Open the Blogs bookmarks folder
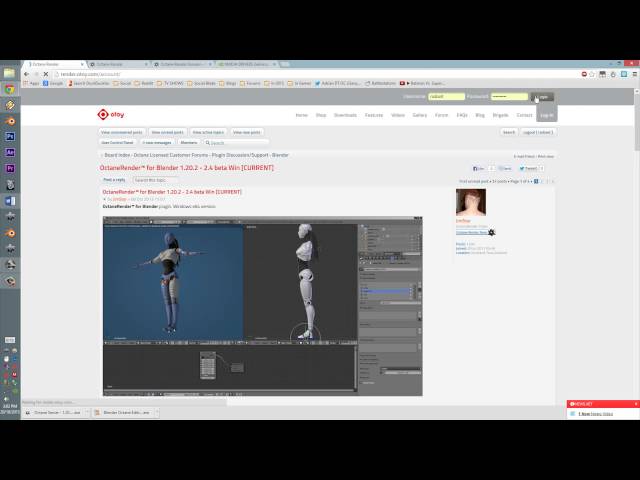The height and width of the screenshot is (480, 640). pyautogui.click(x=228, y=83)
